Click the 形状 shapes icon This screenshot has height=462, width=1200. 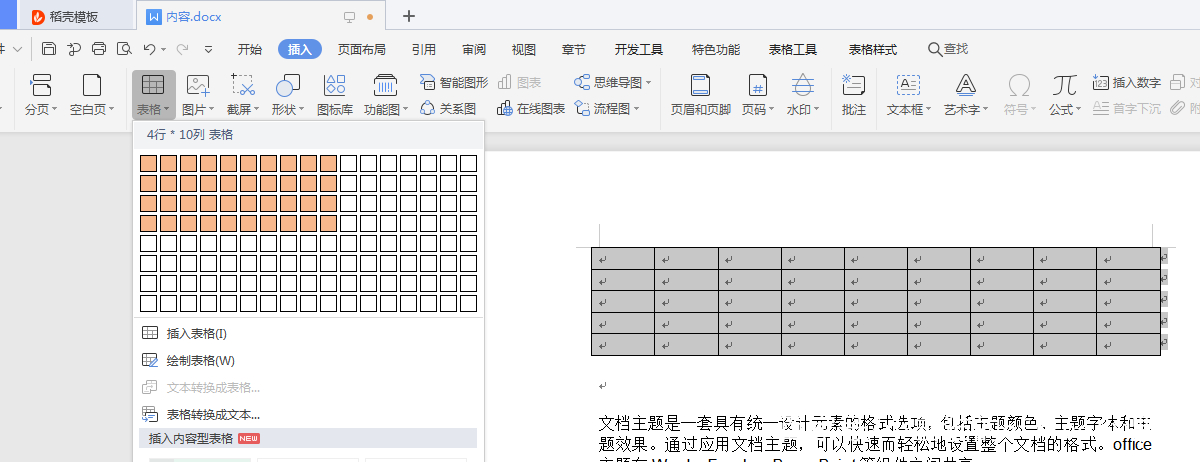[288, 86]
